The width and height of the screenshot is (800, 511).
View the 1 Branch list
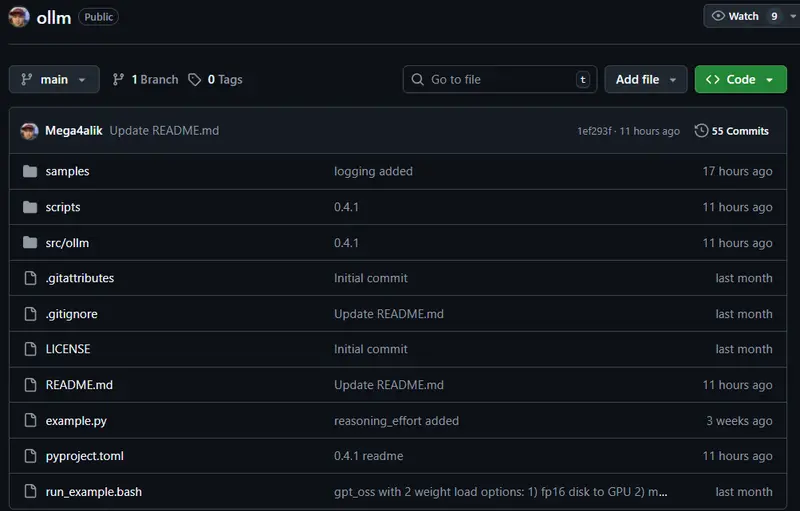click(145, 80)
